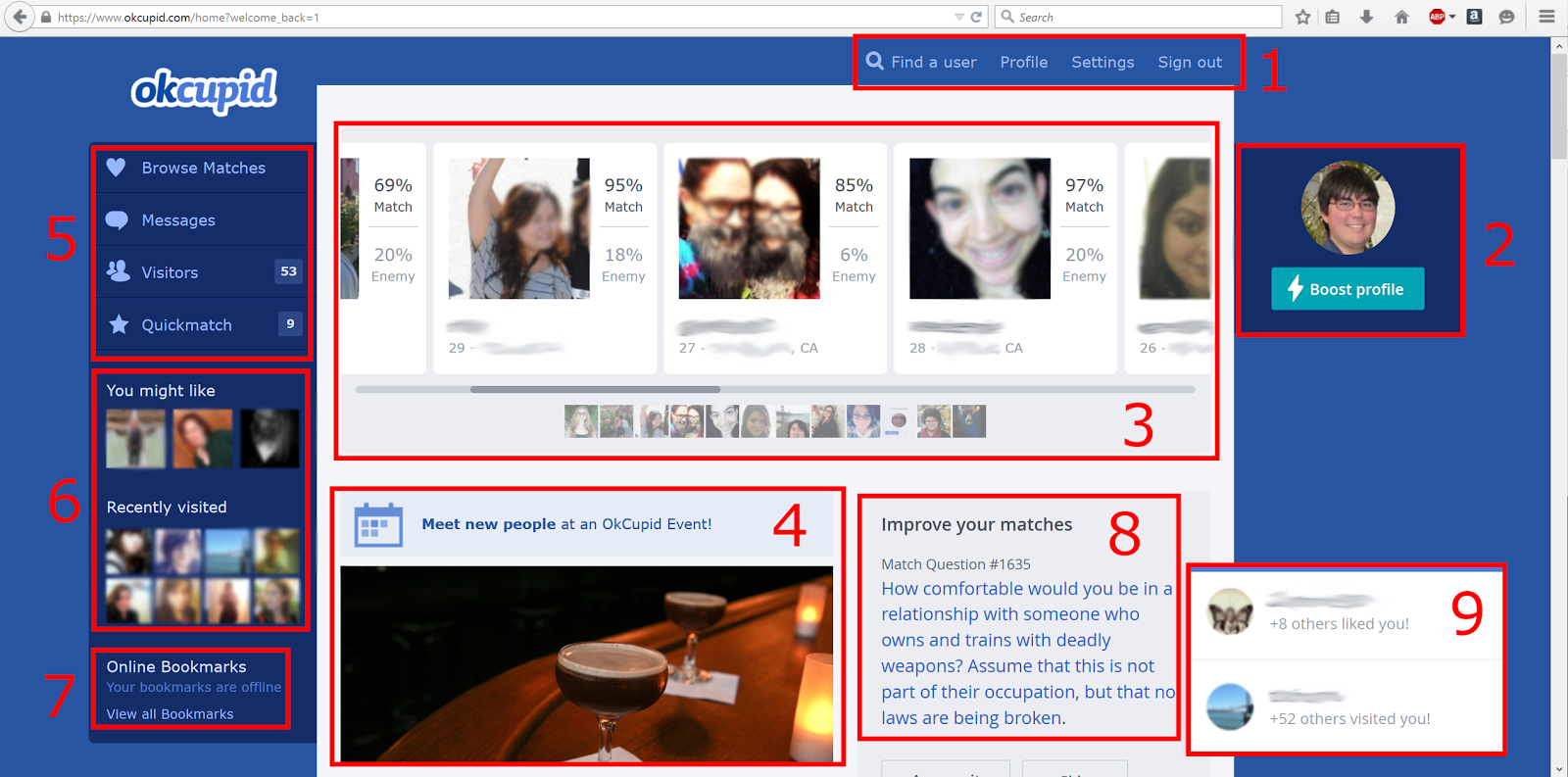The height and width of the screenshot is (777, 1568).
Task: Click the Online Bookmarks heading
Action: (x=176, y=666)
